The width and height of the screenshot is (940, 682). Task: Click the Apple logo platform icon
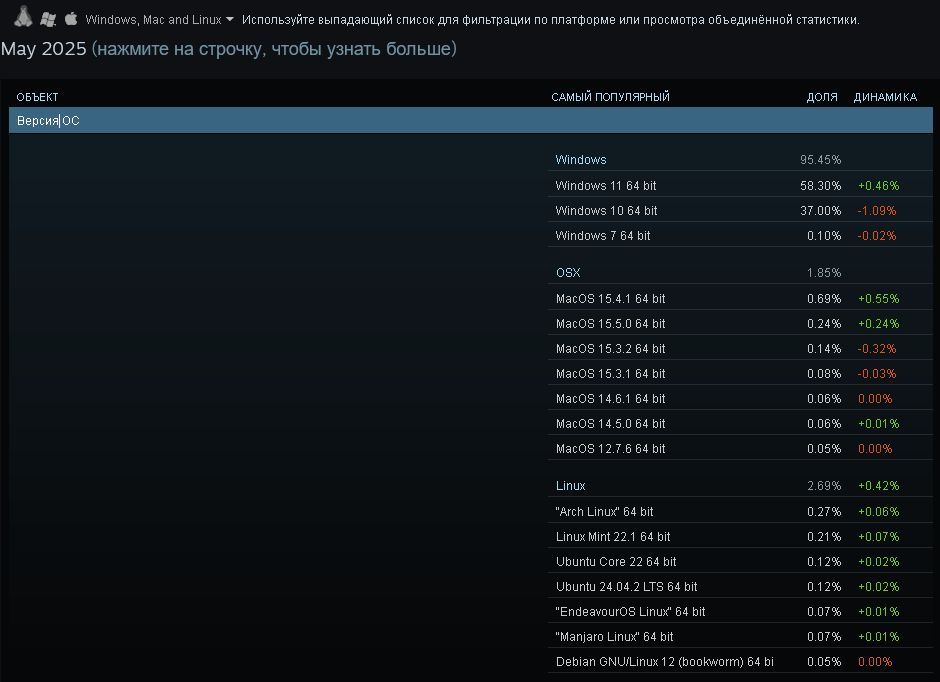(x=71, y=19)
